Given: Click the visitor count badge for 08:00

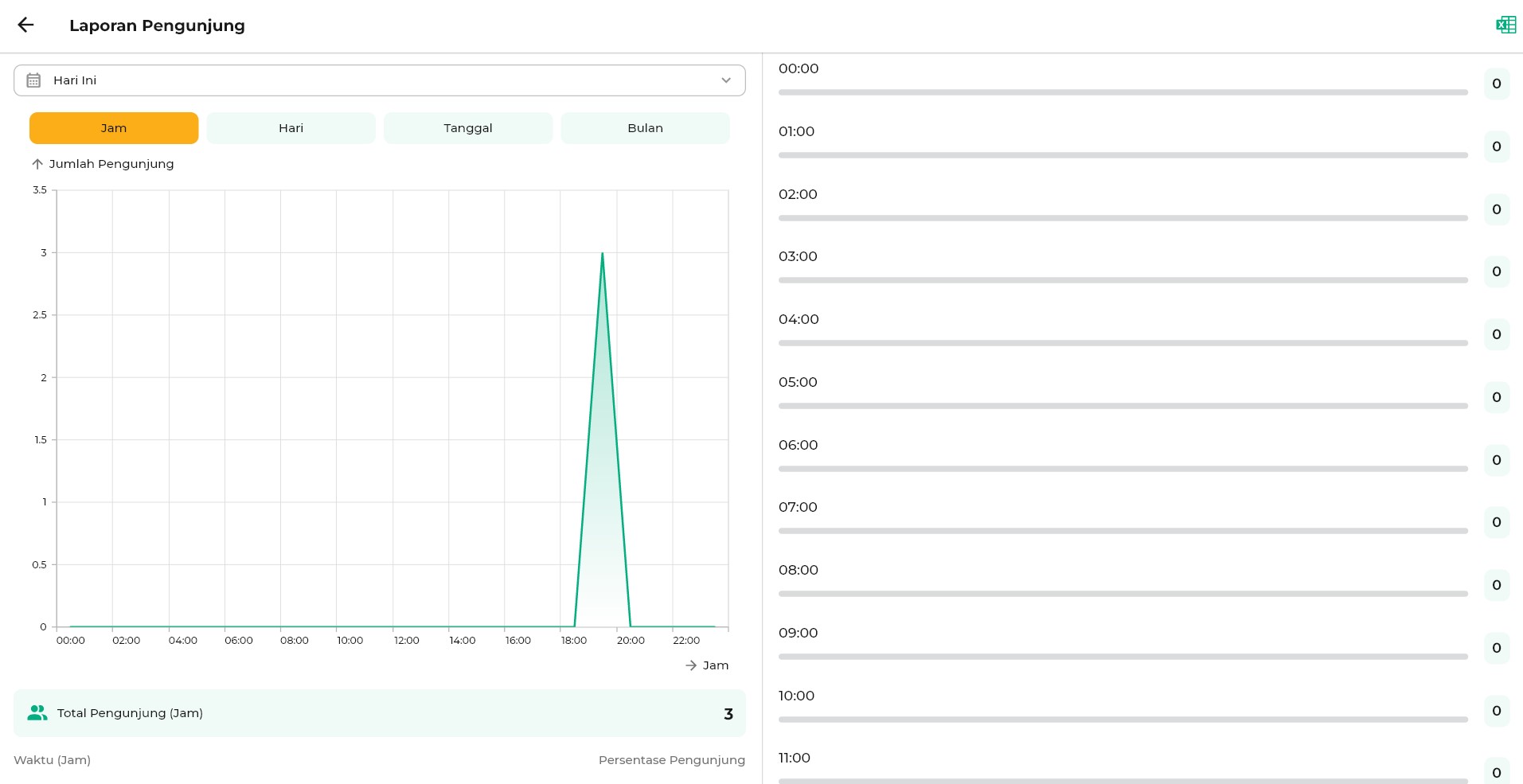Looking at the screenshot, I should [1496, 585].
